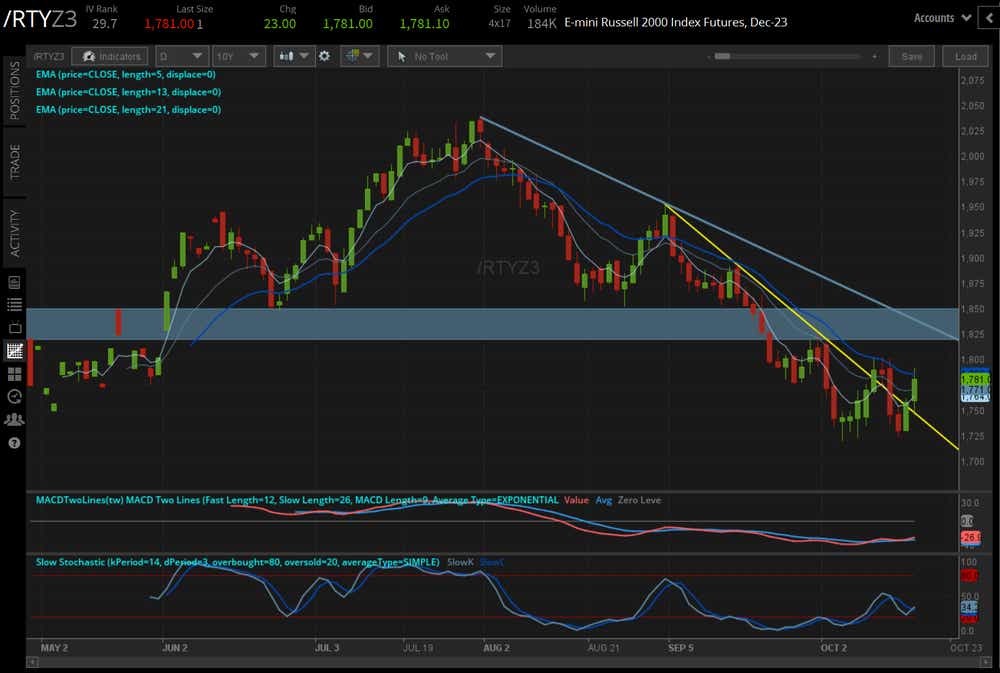Expand the 10Y range dropdown
This screenshot has height=673, width=1000.
click(238, 56)
